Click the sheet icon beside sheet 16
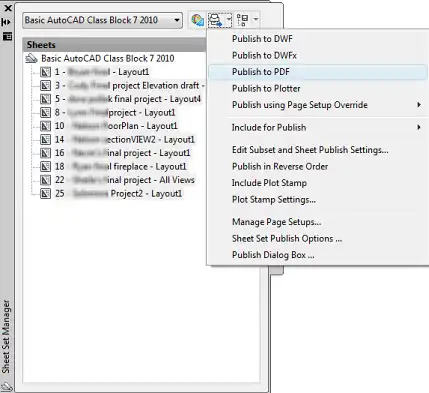Viewport: 429px width, 393px height. tap(45, 153)
